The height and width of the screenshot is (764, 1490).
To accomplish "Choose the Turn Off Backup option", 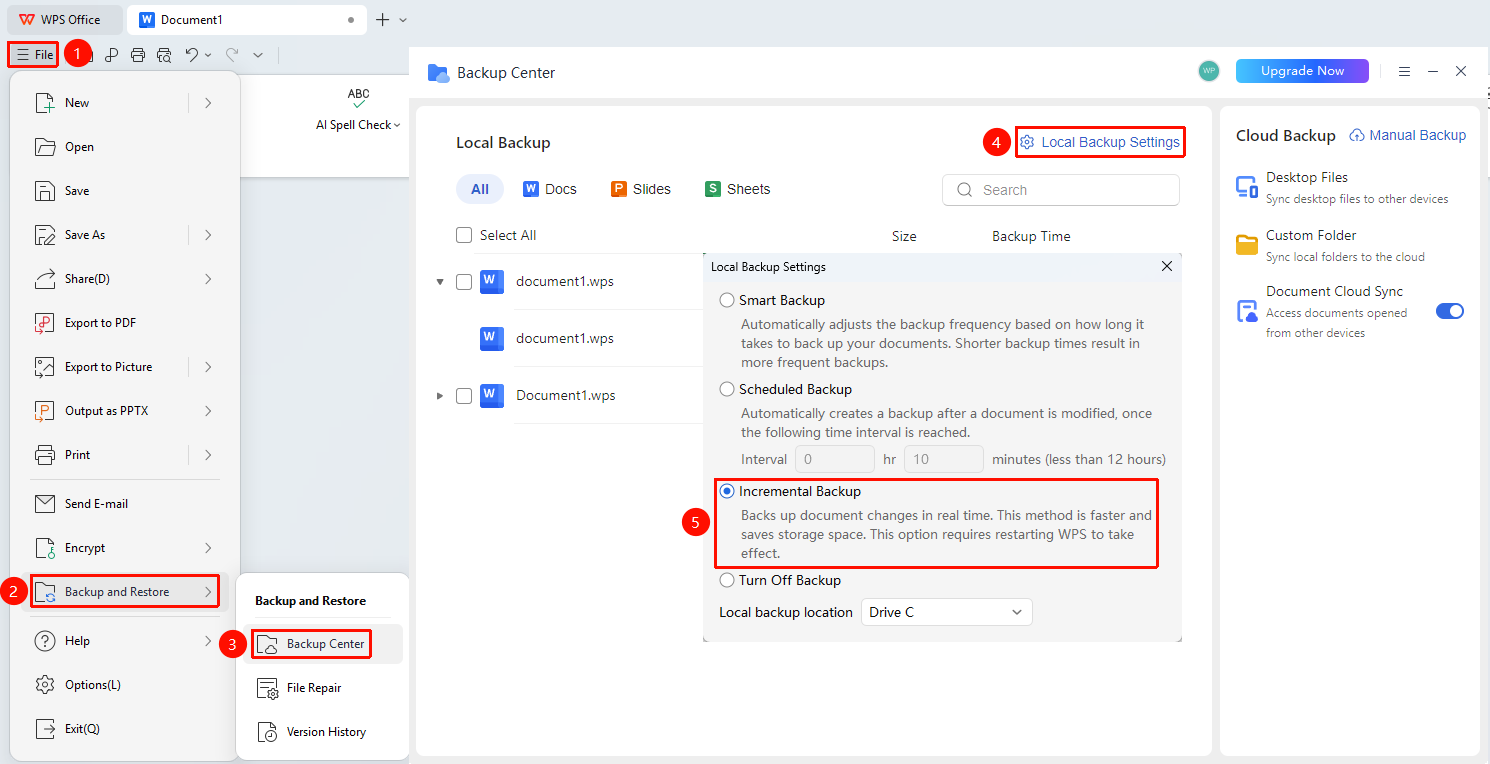I will [727, 580].
